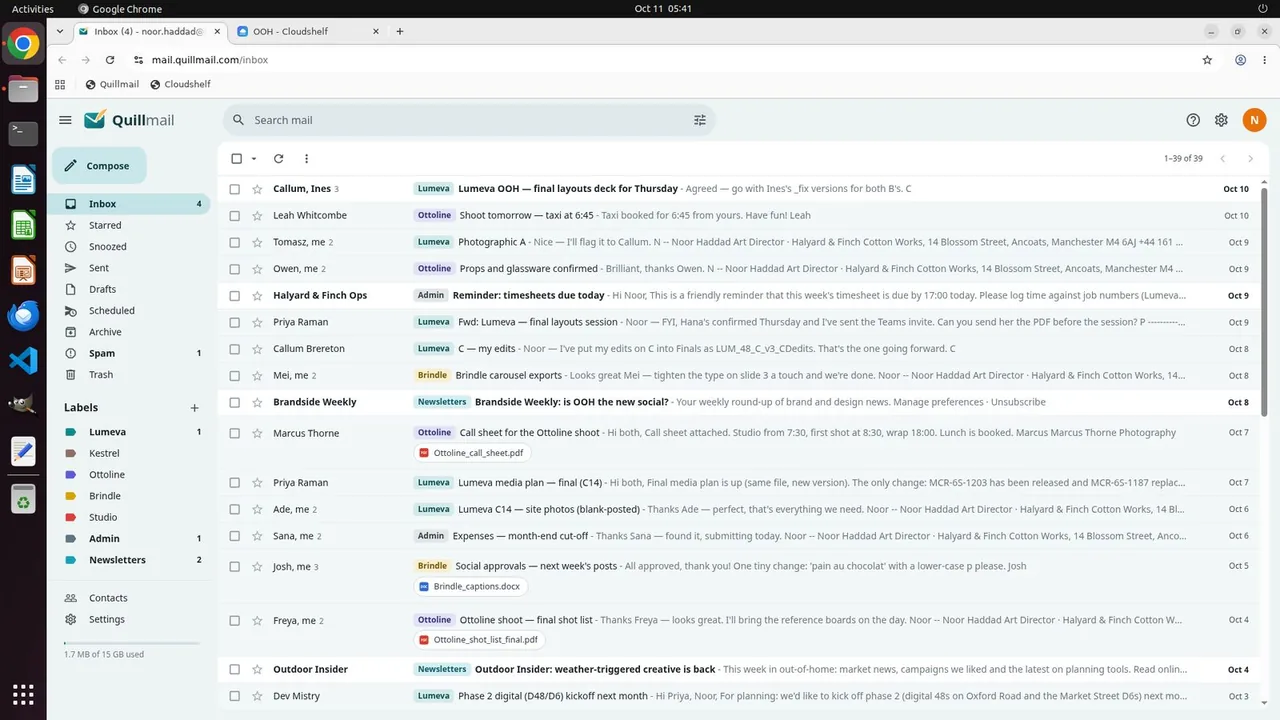Open Thunderbird from the dock
1280x720 pixels.
(23, 316)
